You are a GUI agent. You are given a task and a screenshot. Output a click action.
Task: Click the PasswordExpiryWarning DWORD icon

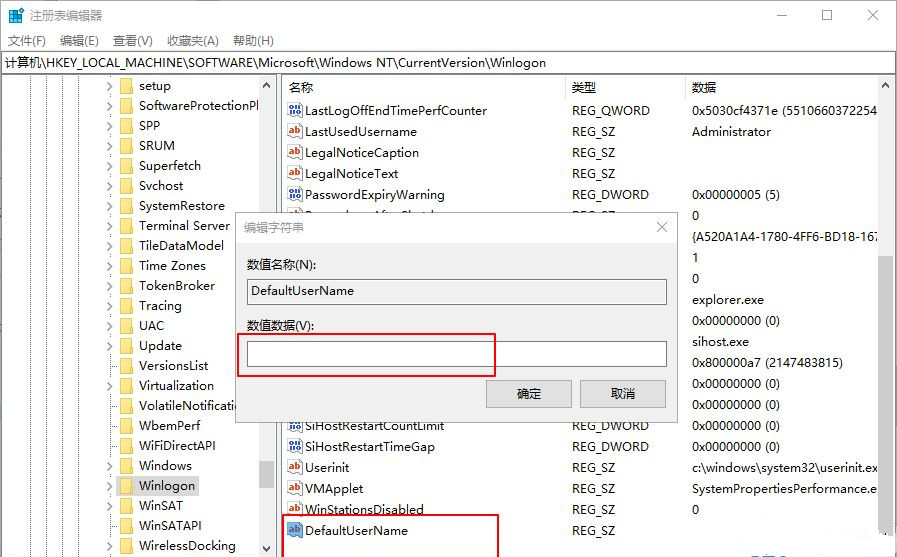295,195
